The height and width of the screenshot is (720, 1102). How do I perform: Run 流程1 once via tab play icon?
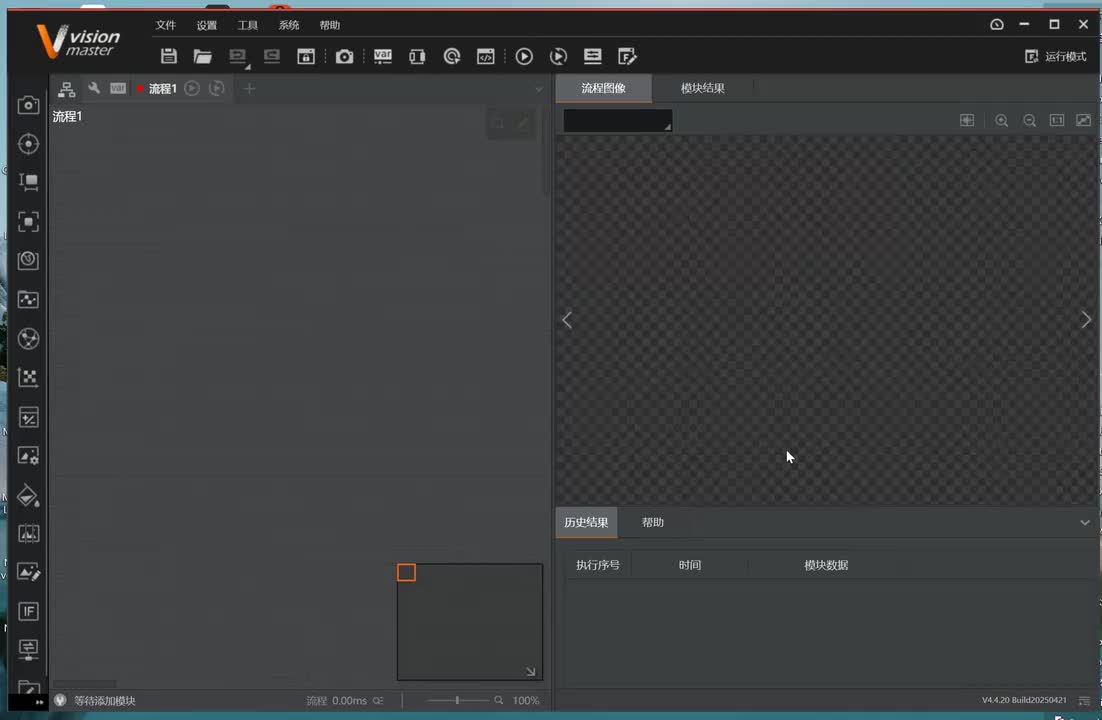[192, 88]
